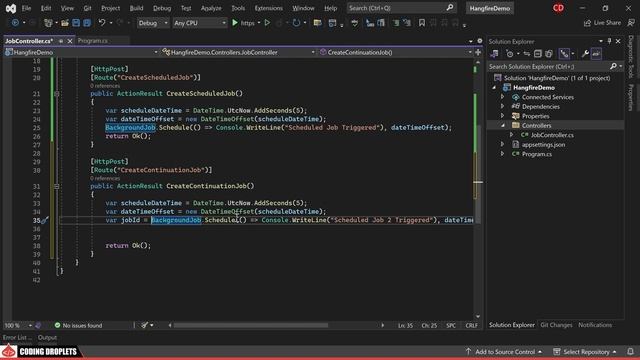Screen dimensions: 640x360
Task: Open the JobController class navigation dropdown
Action: pyautogui.click(x=238, y=52)
